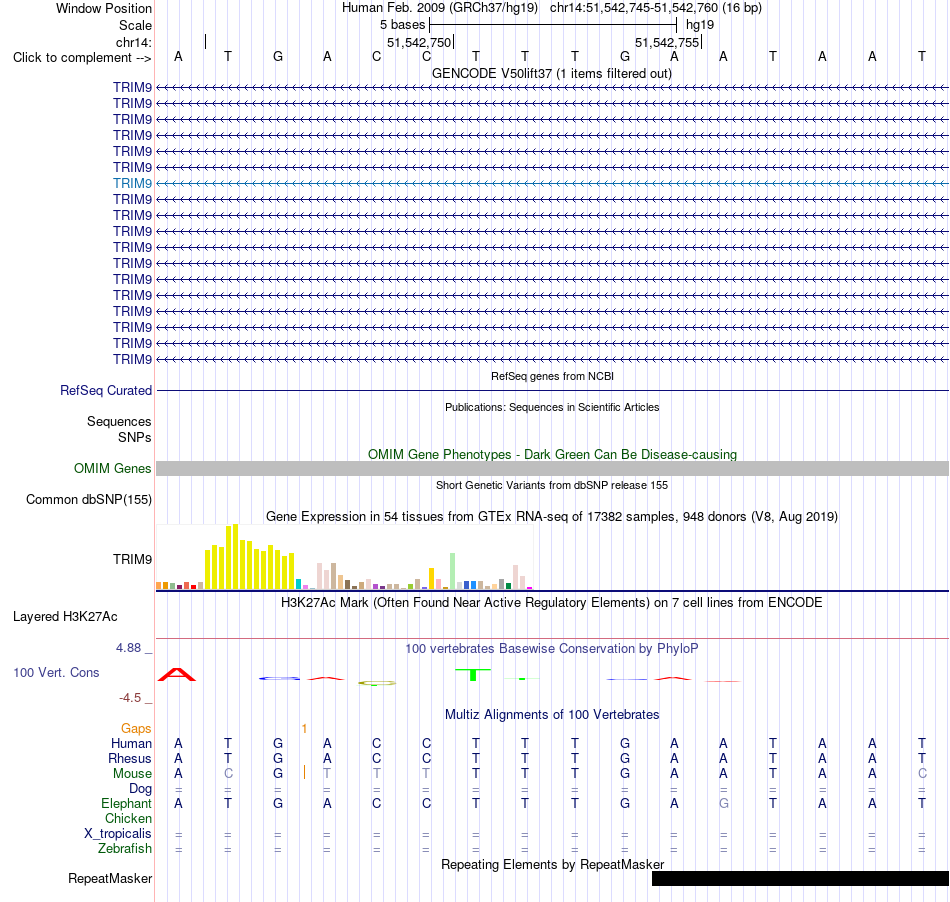This screenshot has width=950, height=902.
Task: Open the 'OMIM Gene Phenotypes' track title
Action: (552, 454)
